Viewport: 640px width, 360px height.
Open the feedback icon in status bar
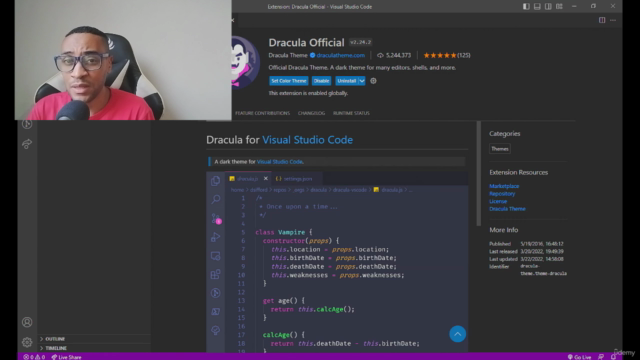[x=601, y=357]
